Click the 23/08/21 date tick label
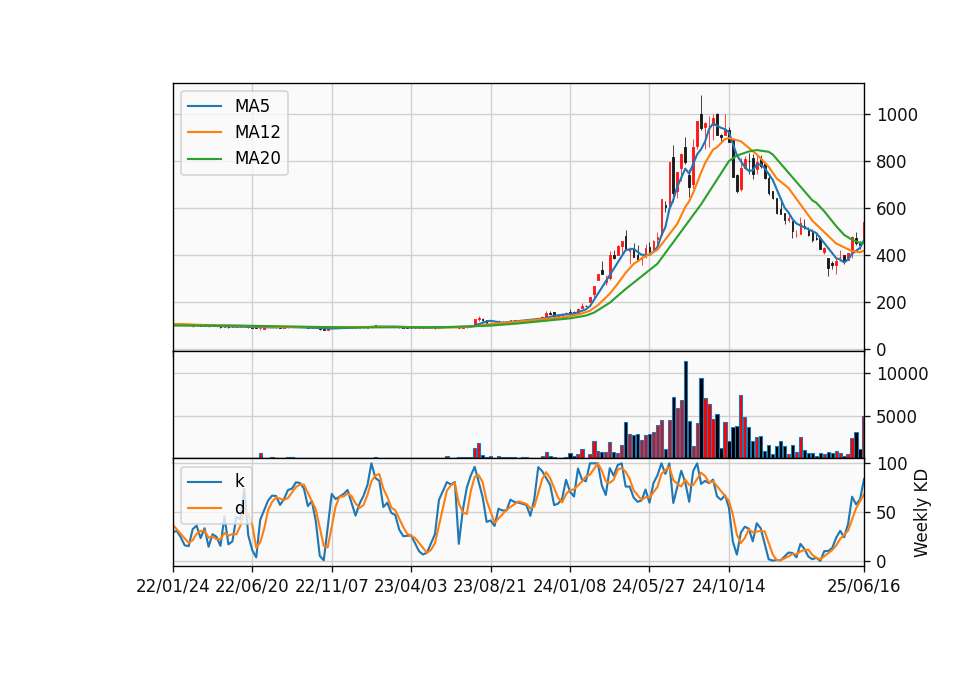The height and width of the screenshot is (690, 960). click(490, 586)
